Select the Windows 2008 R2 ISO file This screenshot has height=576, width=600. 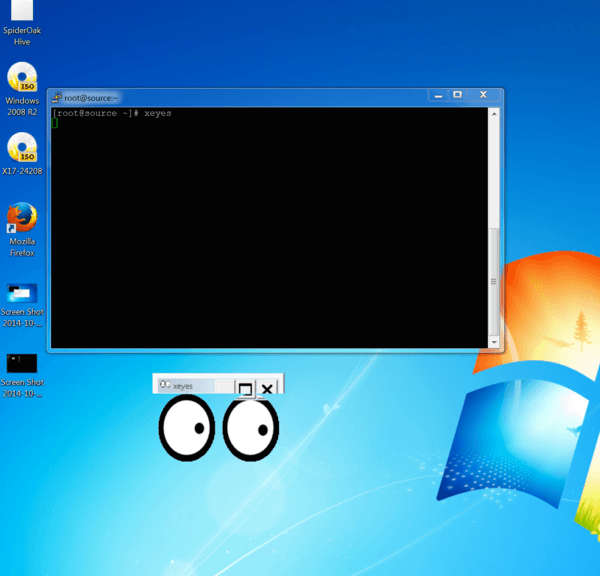click(22, 78)
